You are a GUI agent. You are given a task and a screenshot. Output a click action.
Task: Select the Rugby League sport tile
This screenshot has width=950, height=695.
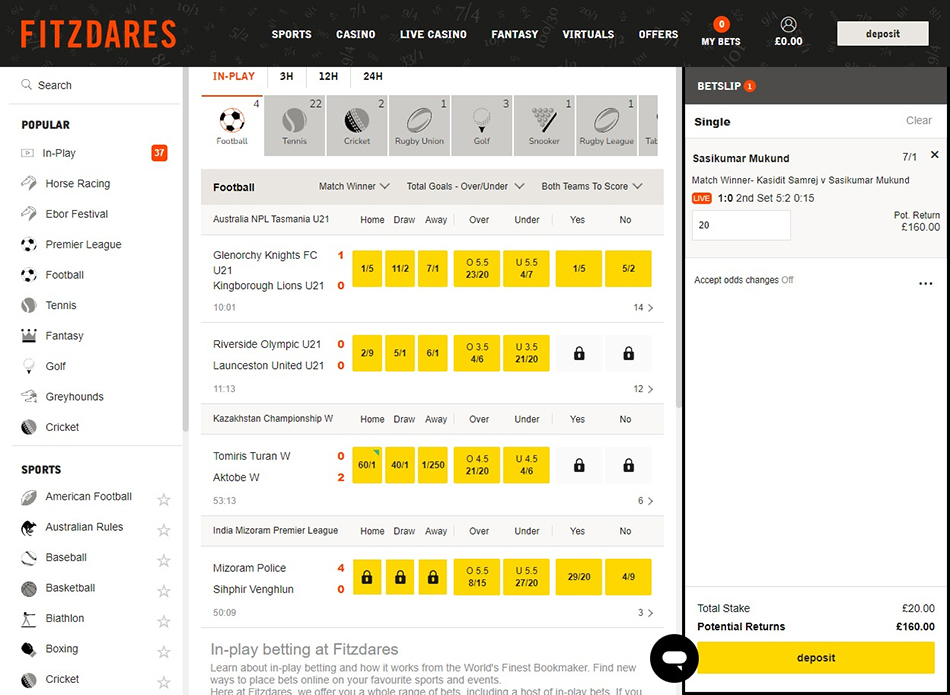(606, 125)
